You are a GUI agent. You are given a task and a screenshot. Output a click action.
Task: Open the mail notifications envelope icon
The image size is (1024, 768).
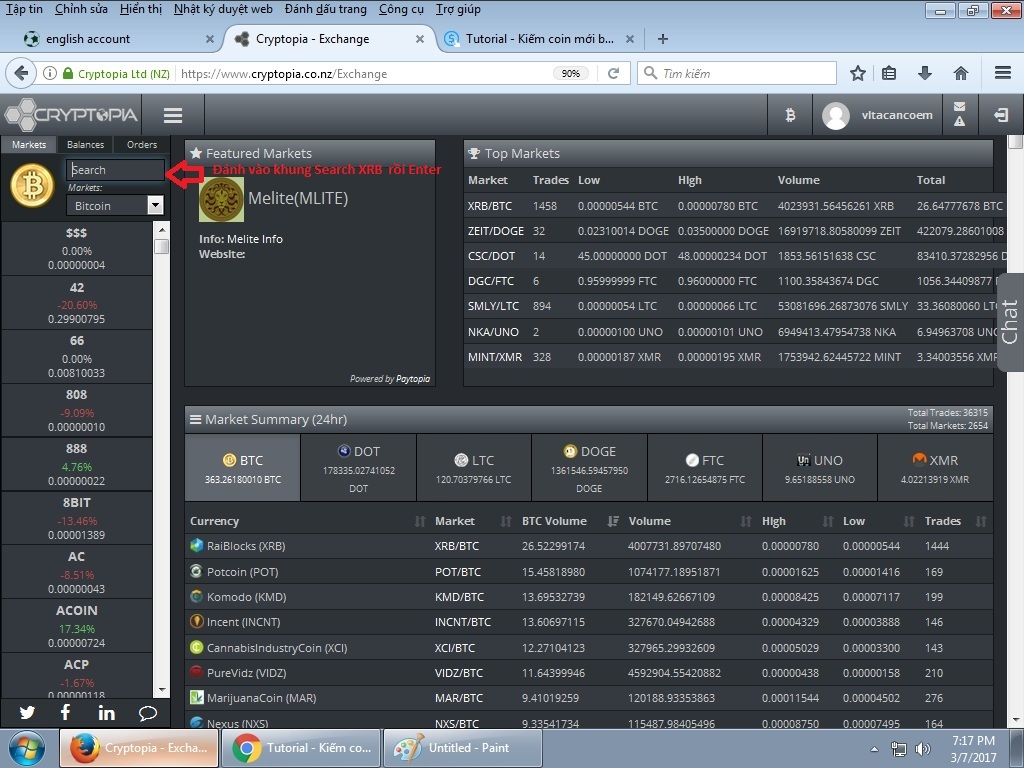click(959, 106)
